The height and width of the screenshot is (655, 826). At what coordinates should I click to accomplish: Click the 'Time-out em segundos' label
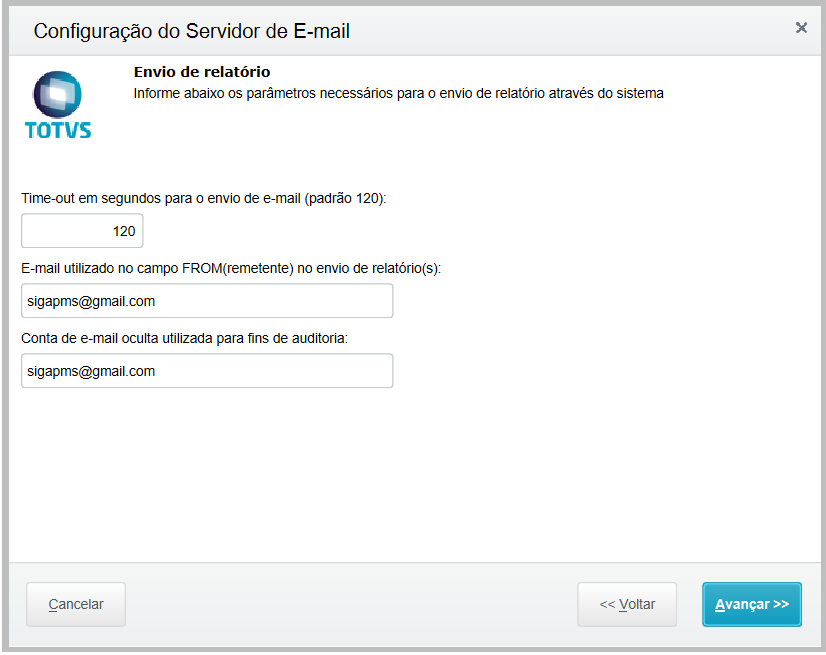204,199
